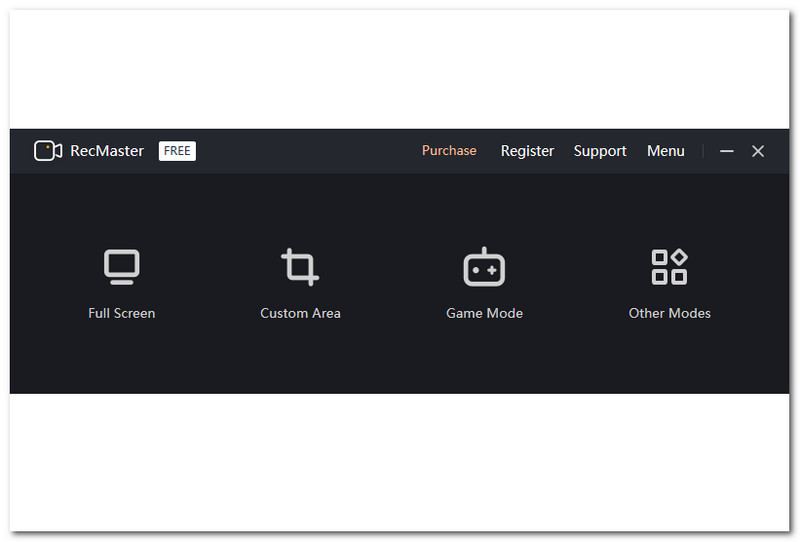The height and width of the screenshot is (542, 800).
Task: Click the Custom Area text label
Action: click(x=300, y=313)
